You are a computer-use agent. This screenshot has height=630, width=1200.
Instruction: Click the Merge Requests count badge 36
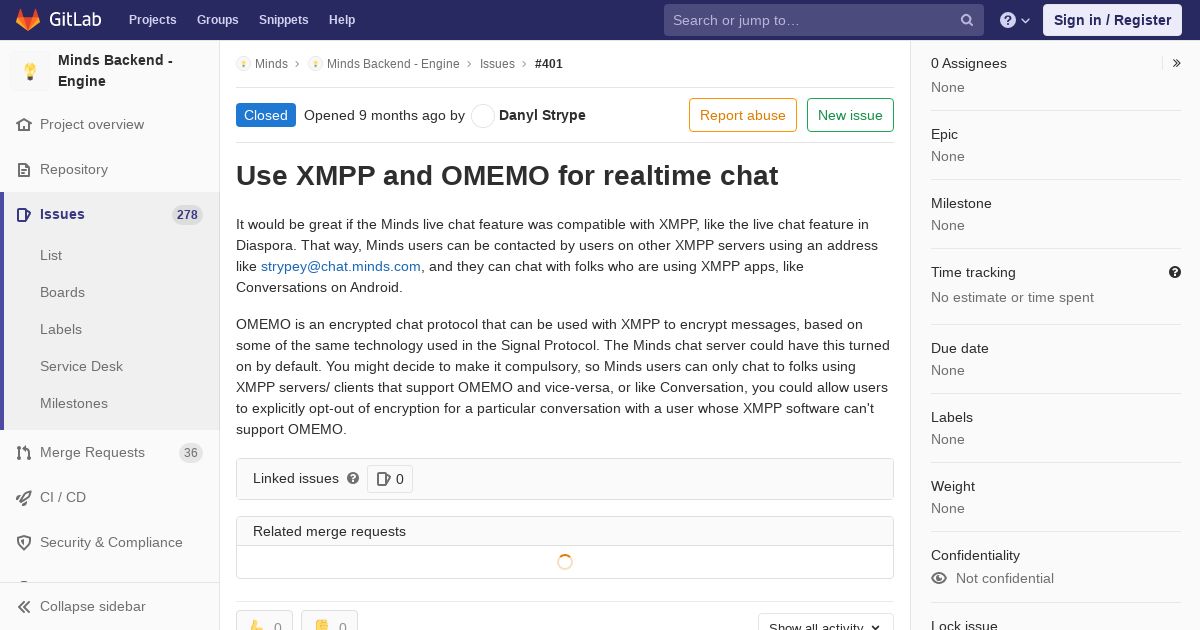(x=191, y=453)
